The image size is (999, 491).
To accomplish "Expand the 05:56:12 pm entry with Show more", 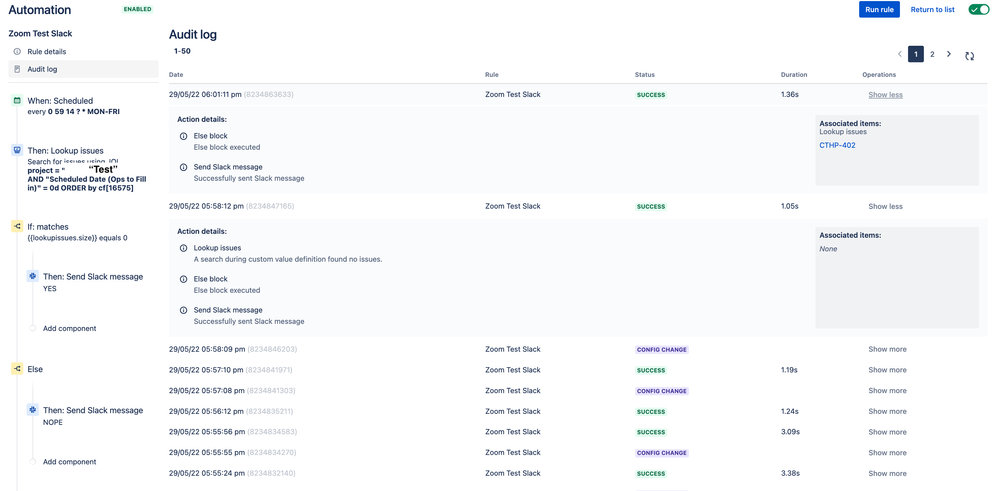I will point(887,411).
